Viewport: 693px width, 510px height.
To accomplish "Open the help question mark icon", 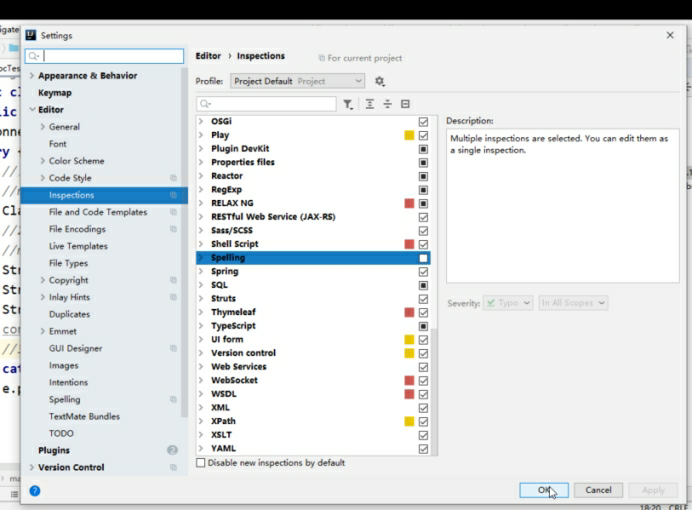I will coord(35,491).
